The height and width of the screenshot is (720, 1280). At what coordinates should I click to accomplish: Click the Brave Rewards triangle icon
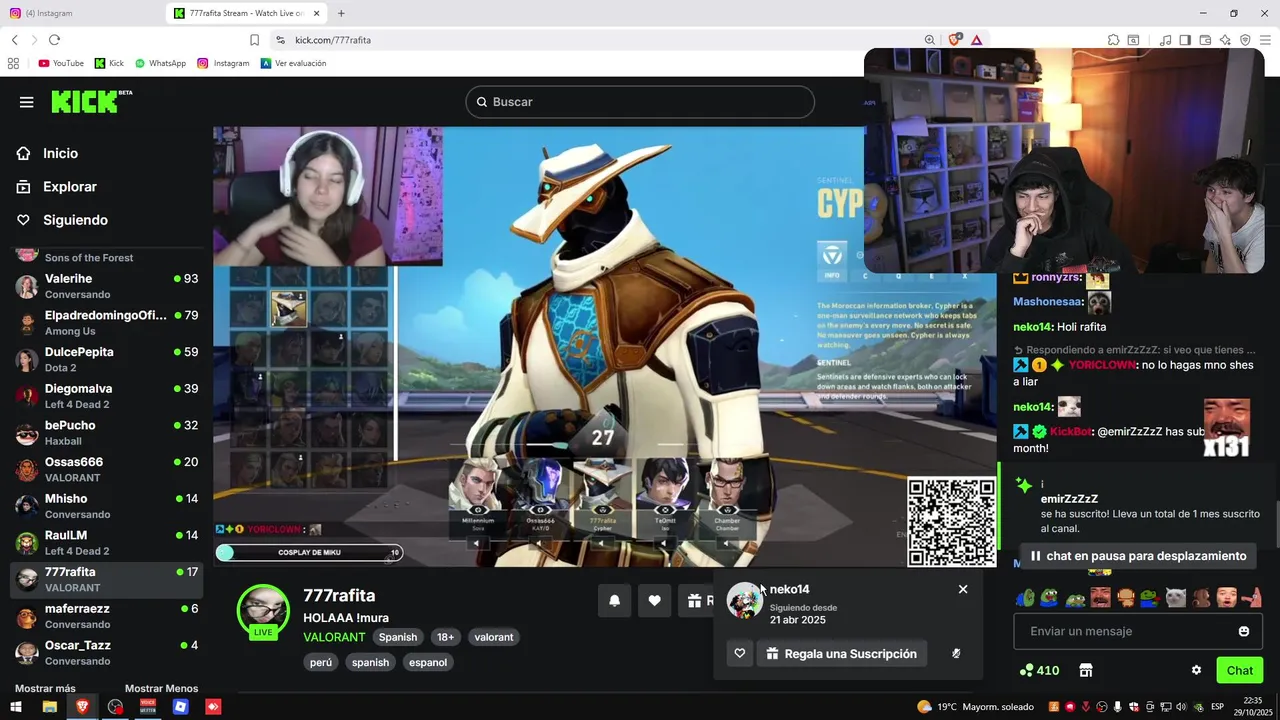pos(976,40)
